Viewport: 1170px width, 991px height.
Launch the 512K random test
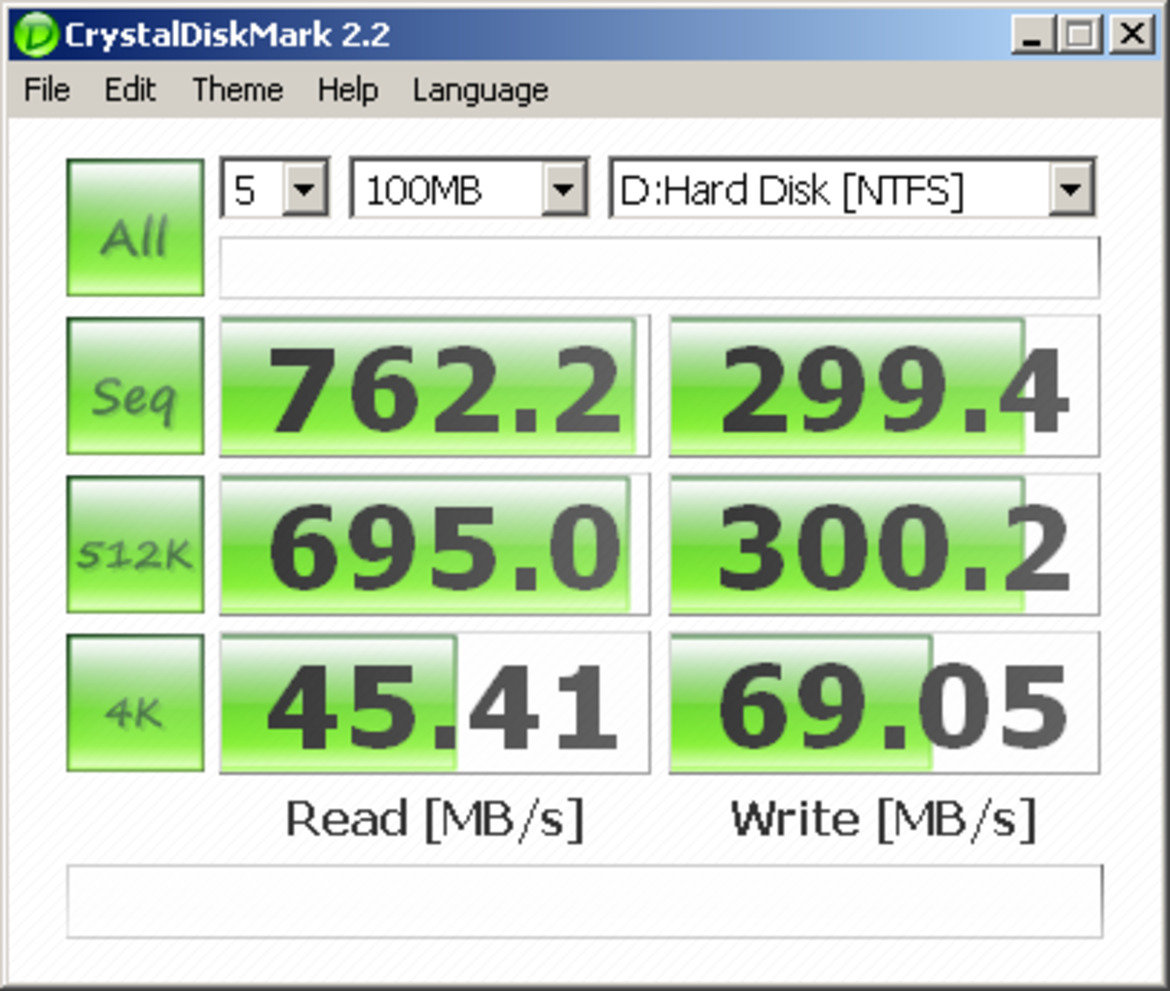click(134, 543)
